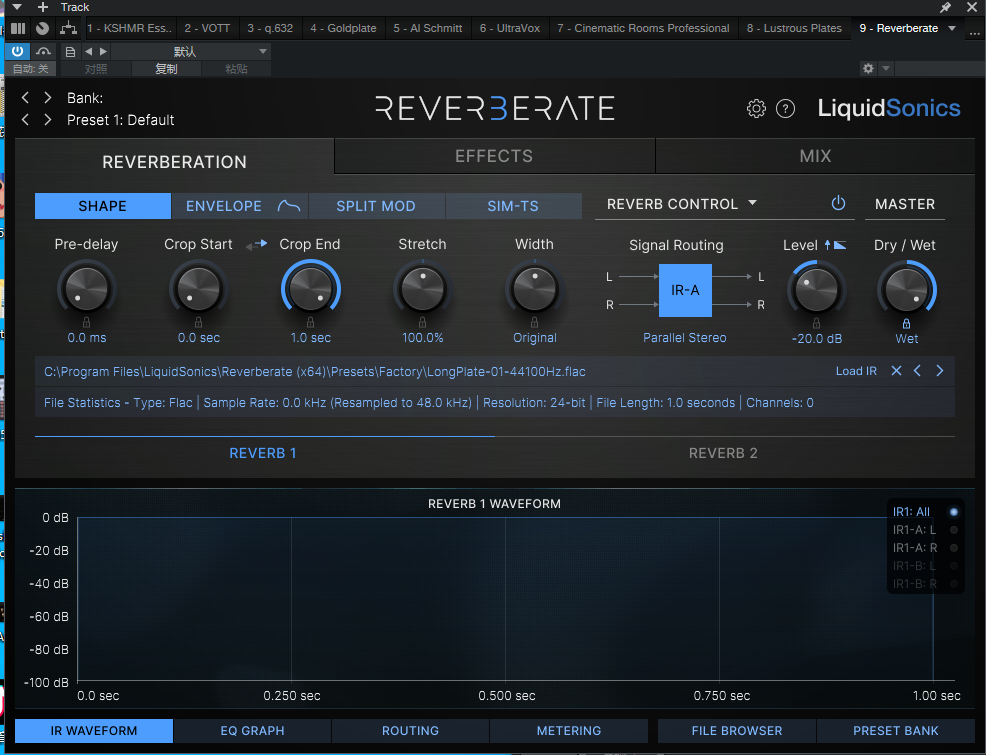Toggle the Crop Start lock icon
Viewport: 986px width, 755px height.
198,322
